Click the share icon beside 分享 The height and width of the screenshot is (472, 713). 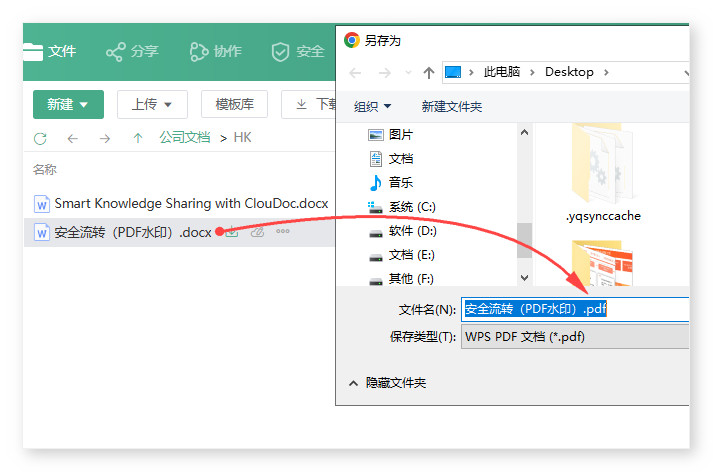tap(115, 52)
